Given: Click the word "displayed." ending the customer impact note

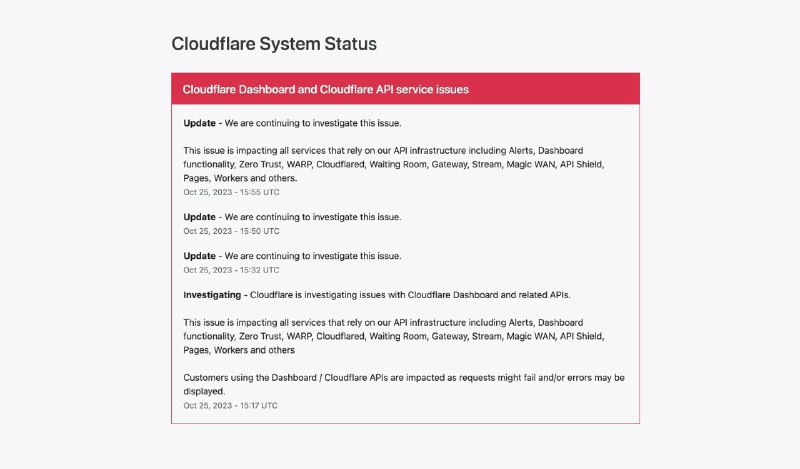Looking at the screenshot, I should click(204, 391).
